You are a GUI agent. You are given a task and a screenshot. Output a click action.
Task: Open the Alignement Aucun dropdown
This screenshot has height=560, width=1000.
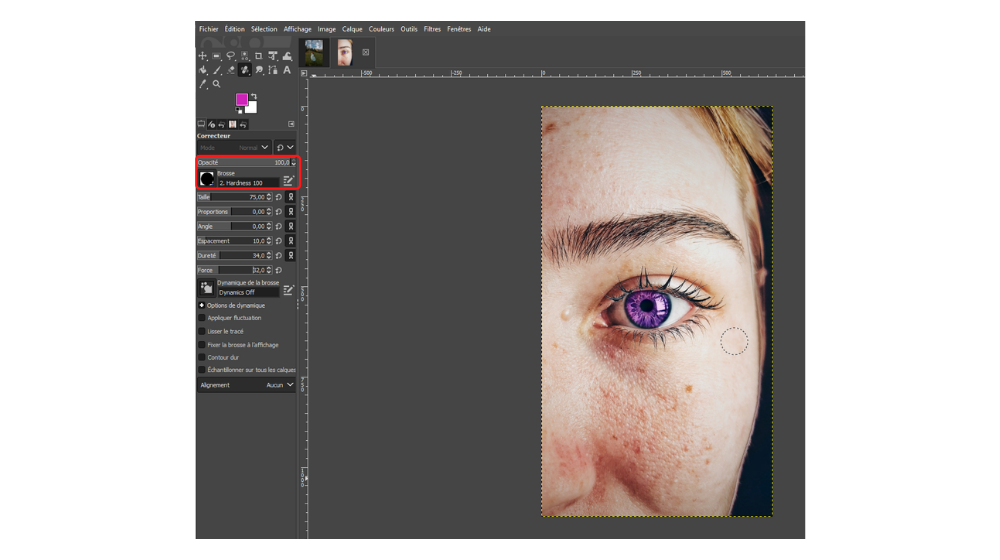point(246,385)
